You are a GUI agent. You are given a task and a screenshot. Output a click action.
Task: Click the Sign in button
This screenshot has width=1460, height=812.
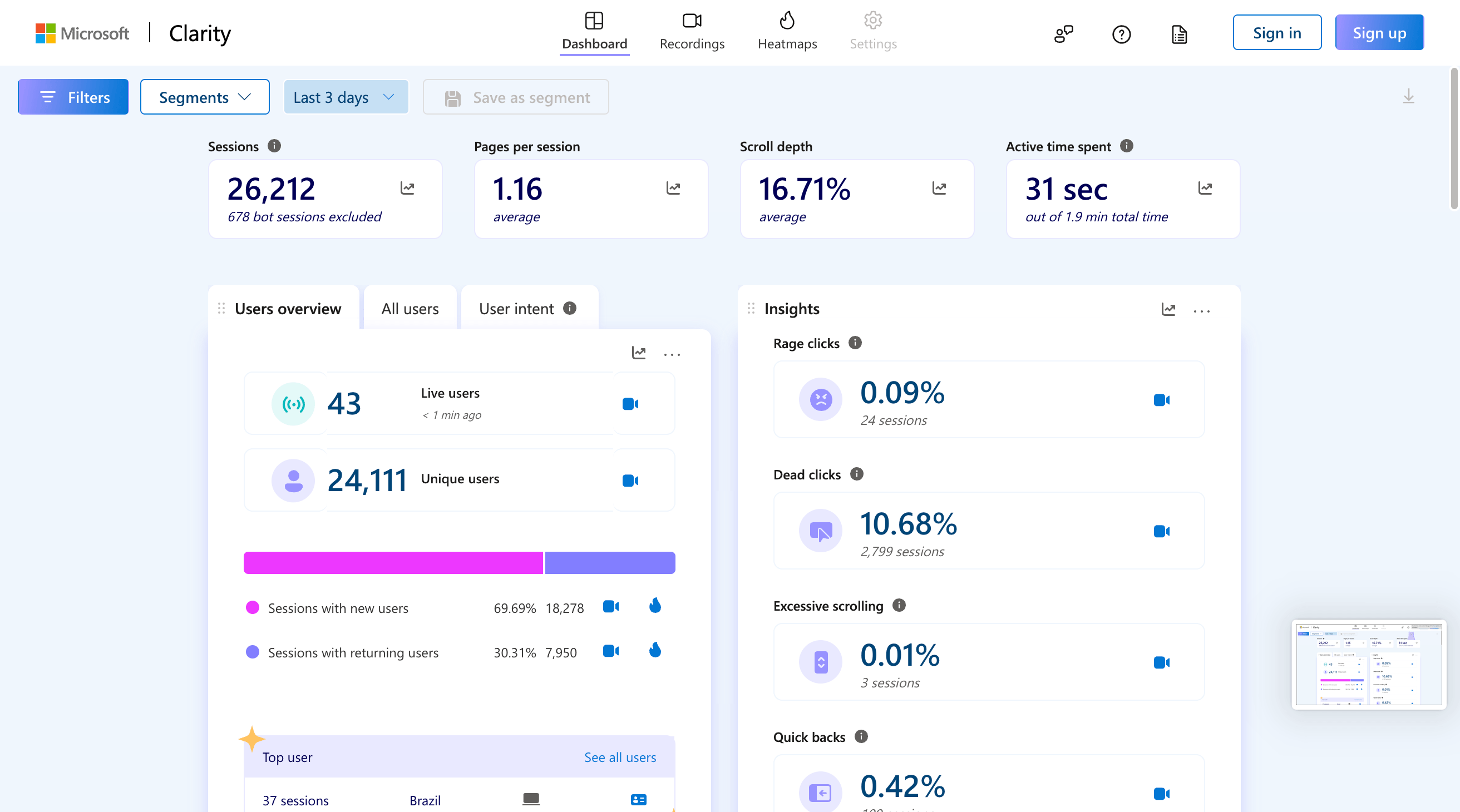coord(1277,33)
